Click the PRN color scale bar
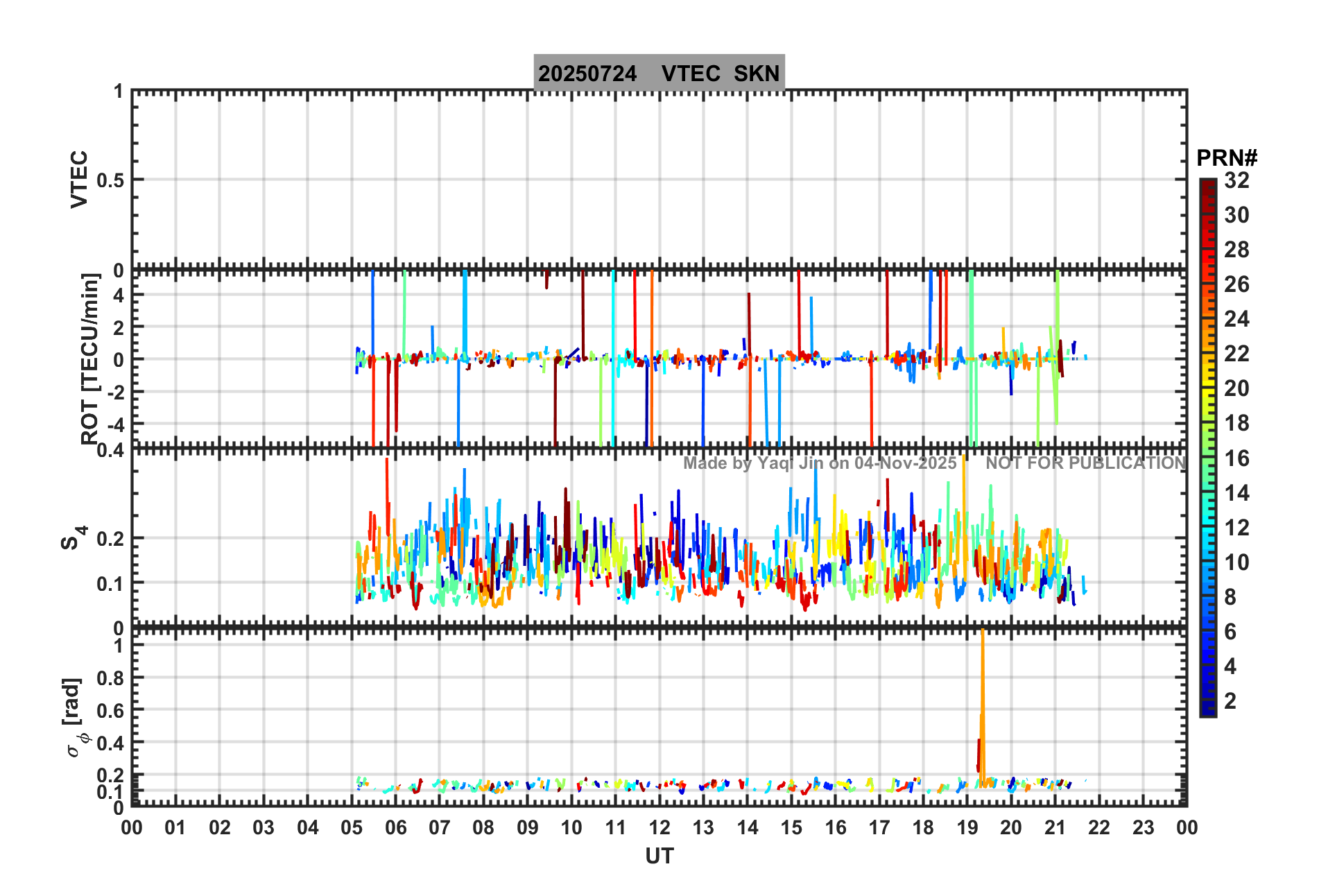Viewport: 1319px width, 896px height. (x=1208, y=448)
